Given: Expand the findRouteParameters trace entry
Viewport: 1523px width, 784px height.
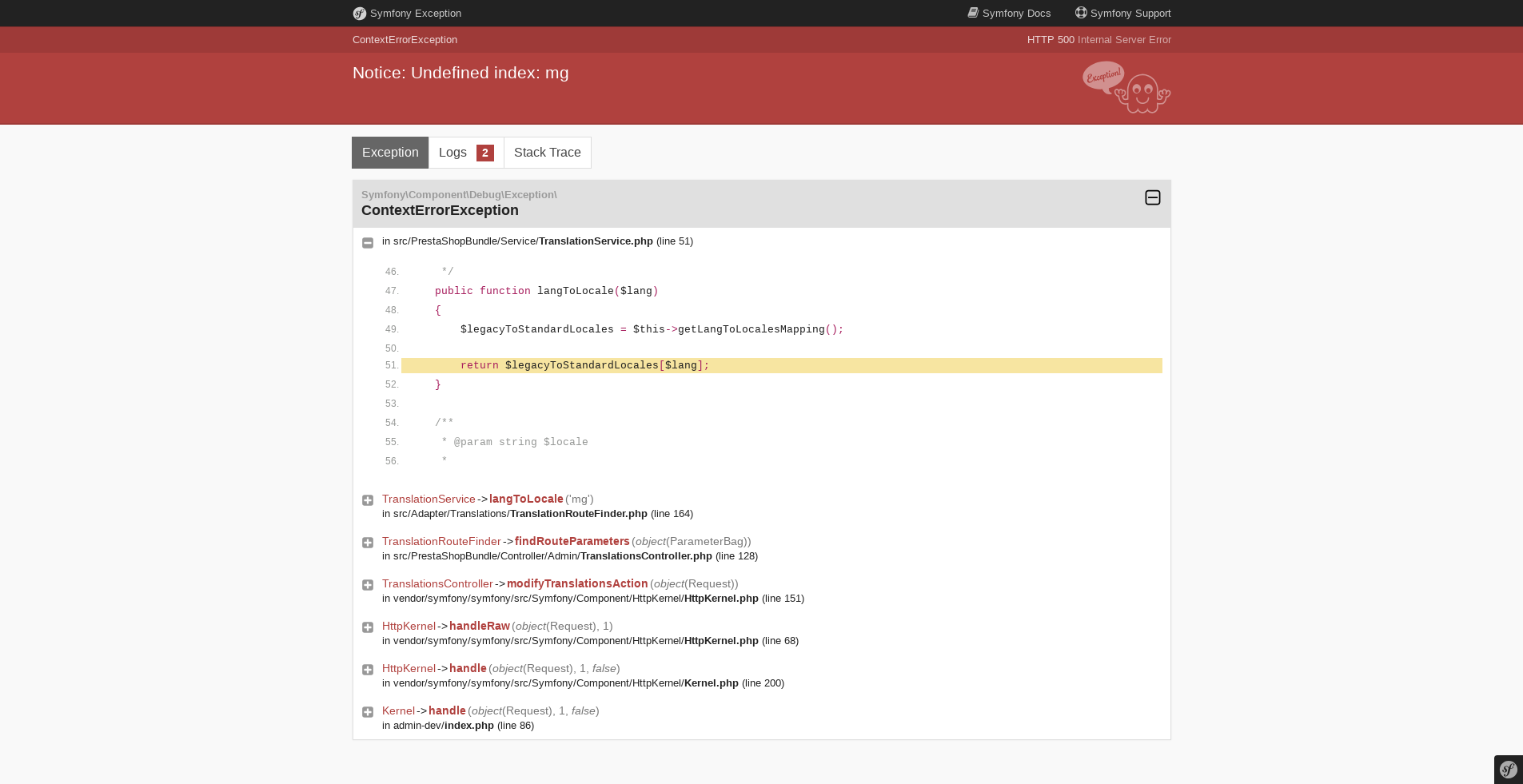Looking at the screenshot, I should (x=368, y=543).
